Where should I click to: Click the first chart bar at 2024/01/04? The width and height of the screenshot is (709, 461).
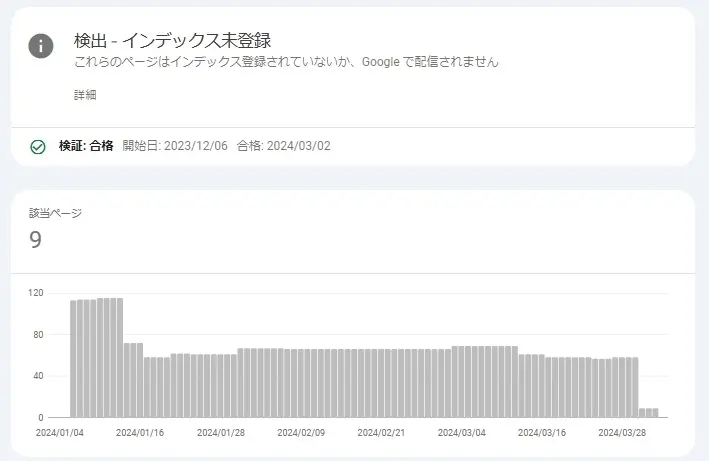click(x=73, y=359)
